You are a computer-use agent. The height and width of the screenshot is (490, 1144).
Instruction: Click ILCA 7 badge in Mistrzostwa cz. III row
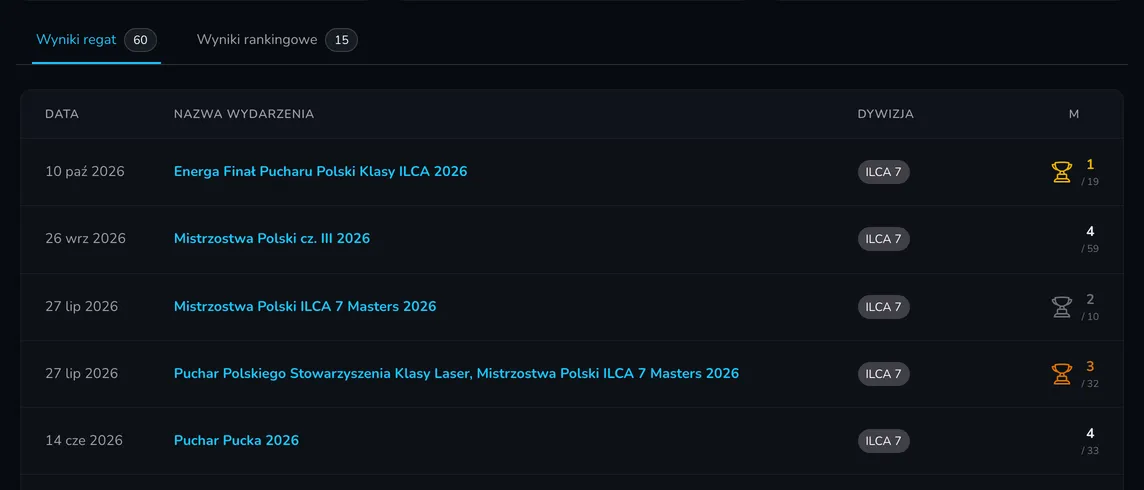(884, 239)
